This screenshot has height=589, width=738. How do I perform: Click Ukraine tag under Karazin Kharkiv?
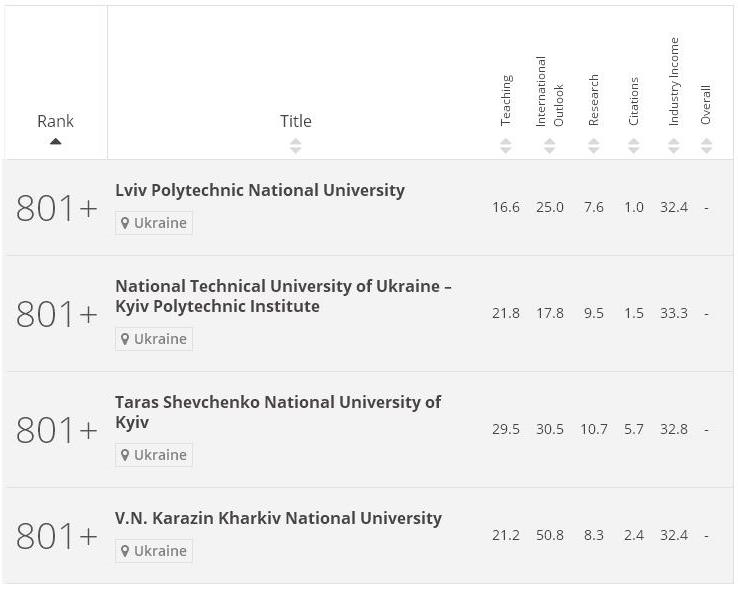tap(154, 551)
